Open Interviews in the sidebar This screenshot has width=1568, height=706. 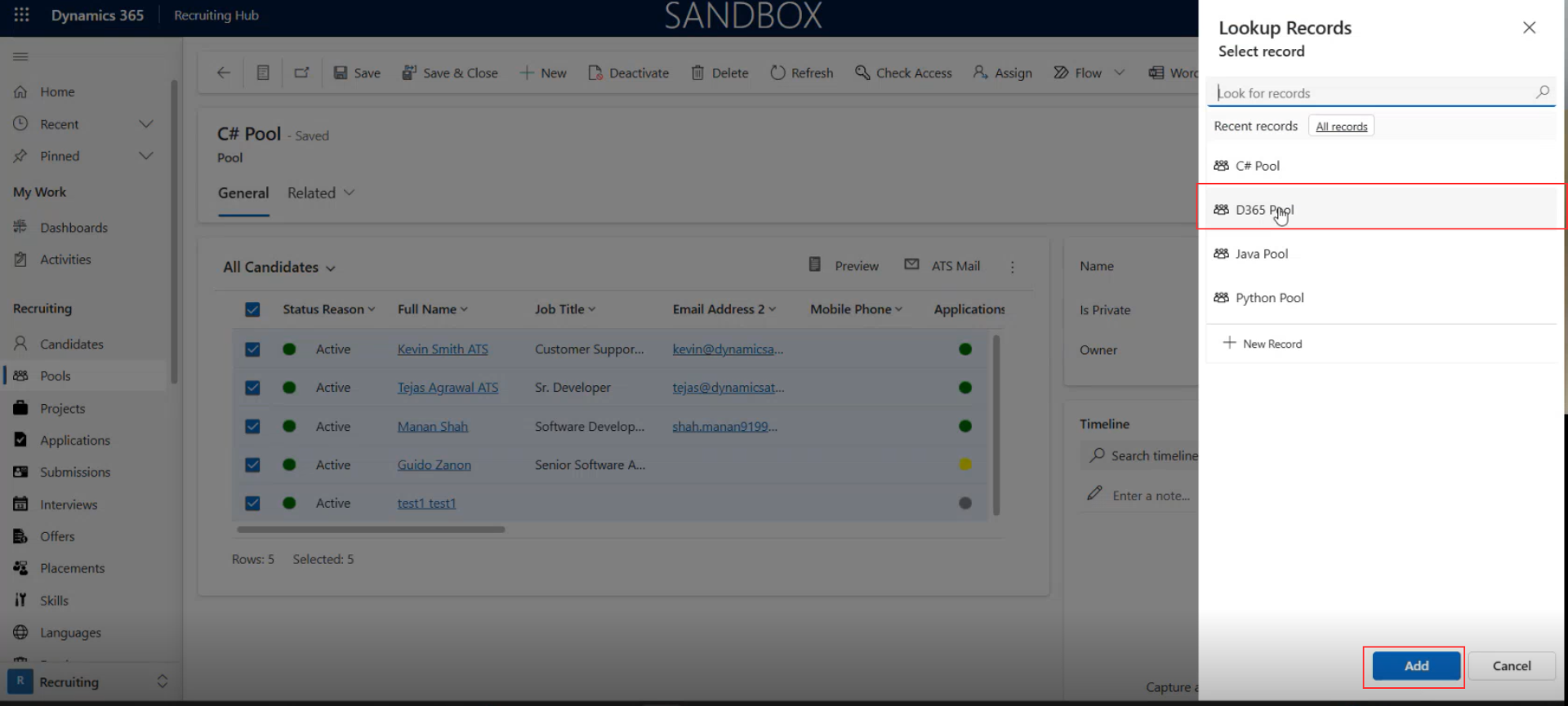[69, 504]
